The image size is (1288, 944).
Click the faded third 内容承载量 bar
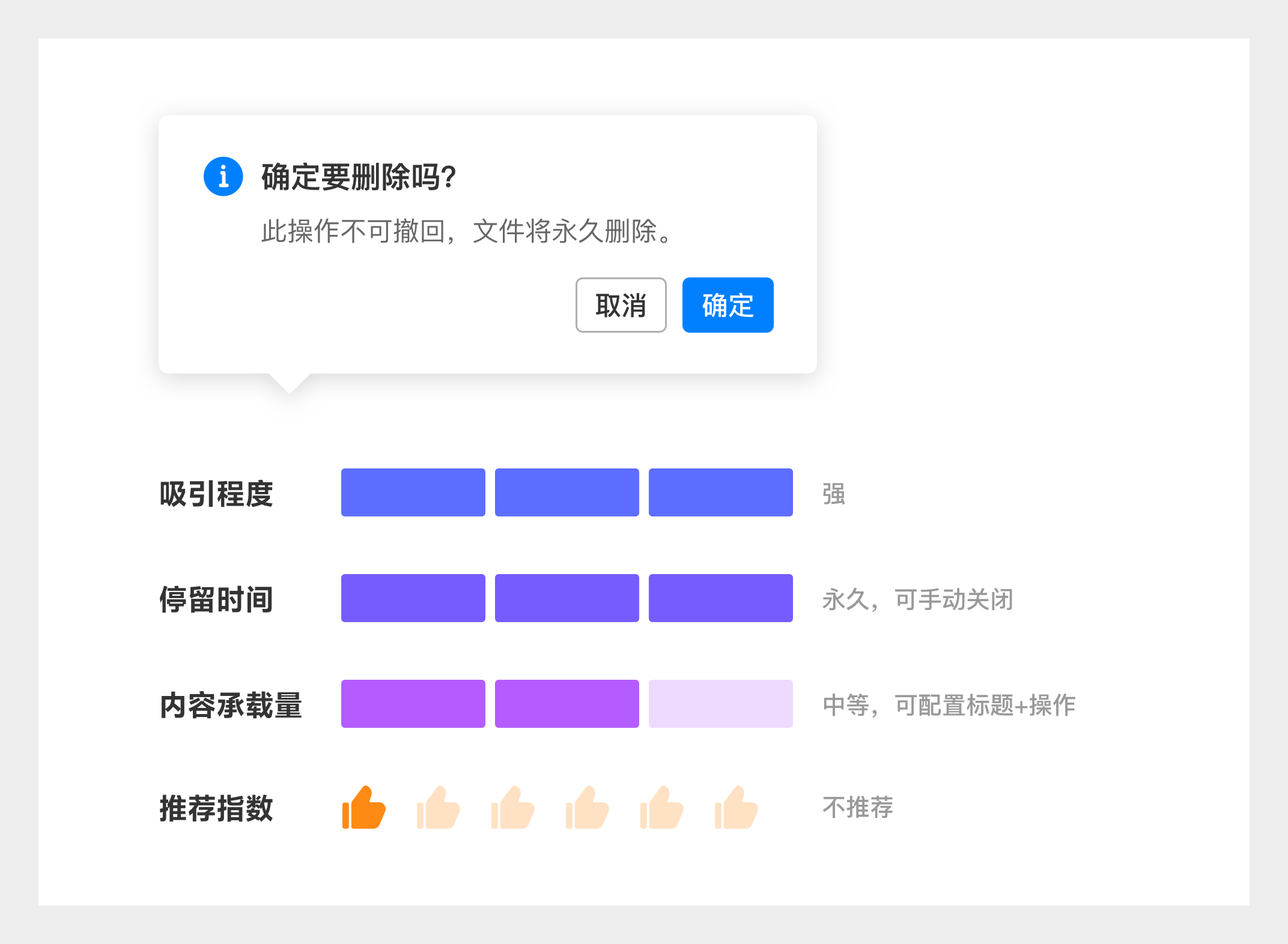point(720,704)
